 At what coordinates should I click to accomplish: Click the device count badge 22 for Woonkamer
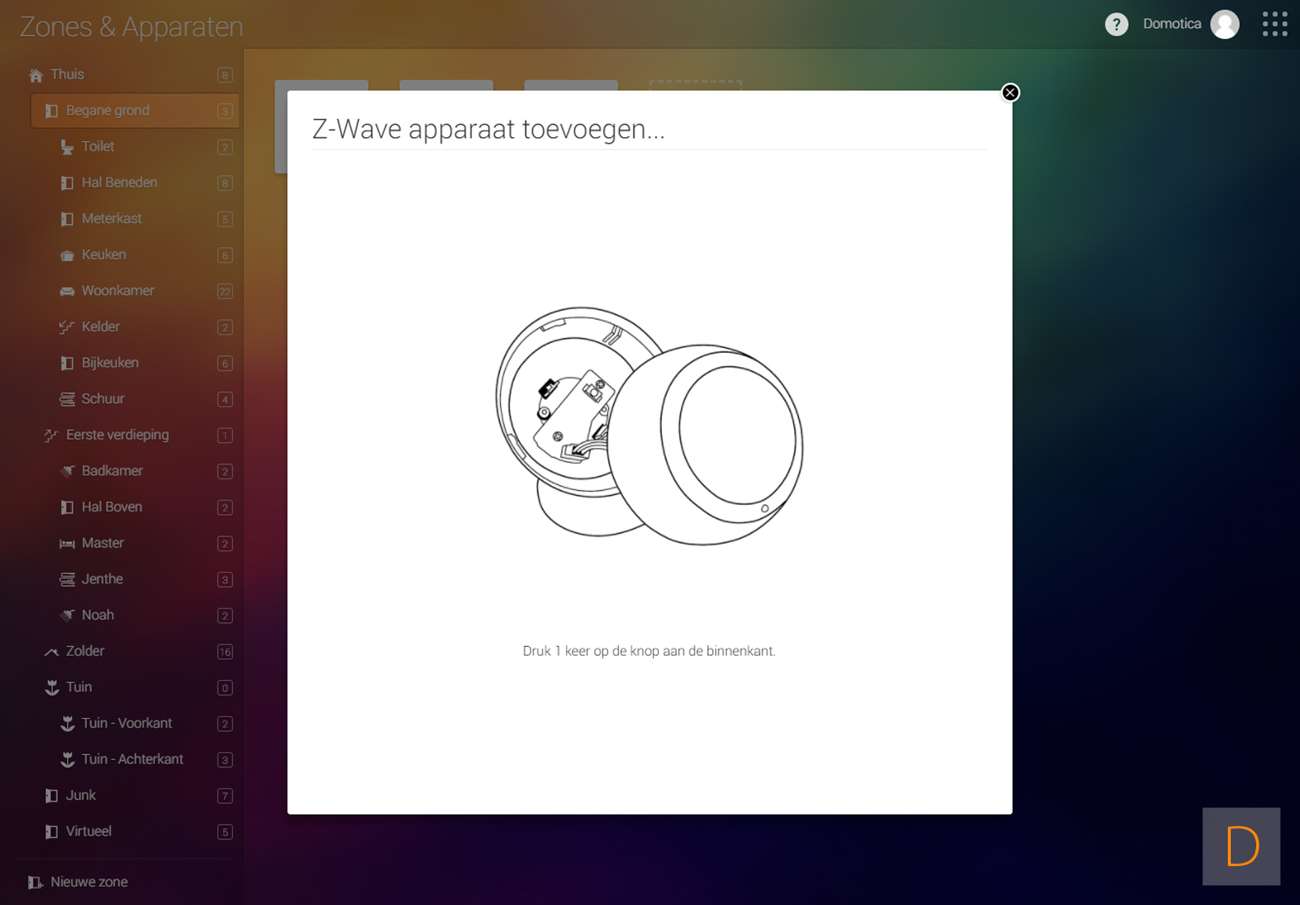(x=225, y=292)
